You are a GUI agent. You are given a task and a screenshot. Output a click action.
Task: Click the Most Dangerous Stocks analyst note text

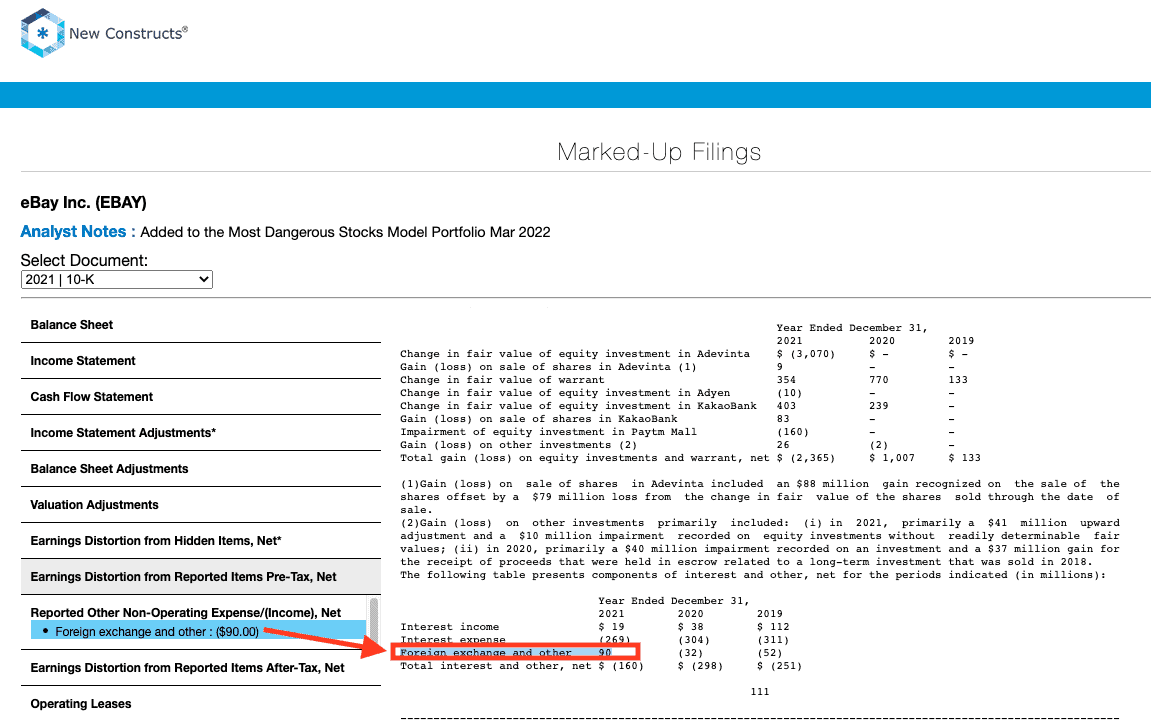pos(345,232)
